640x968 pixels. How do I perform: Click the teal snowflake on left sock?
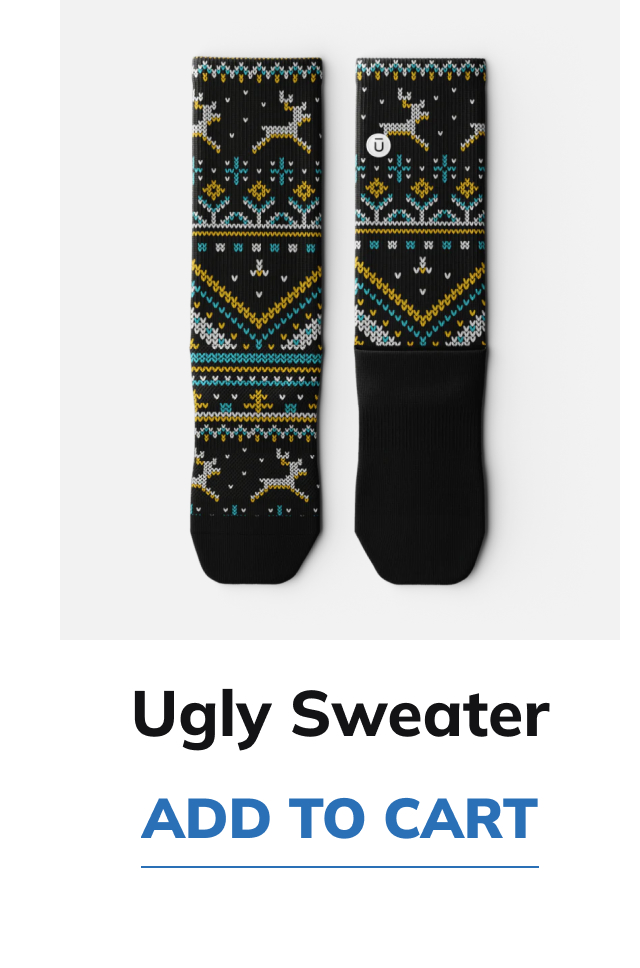click(x=283, y=170)
